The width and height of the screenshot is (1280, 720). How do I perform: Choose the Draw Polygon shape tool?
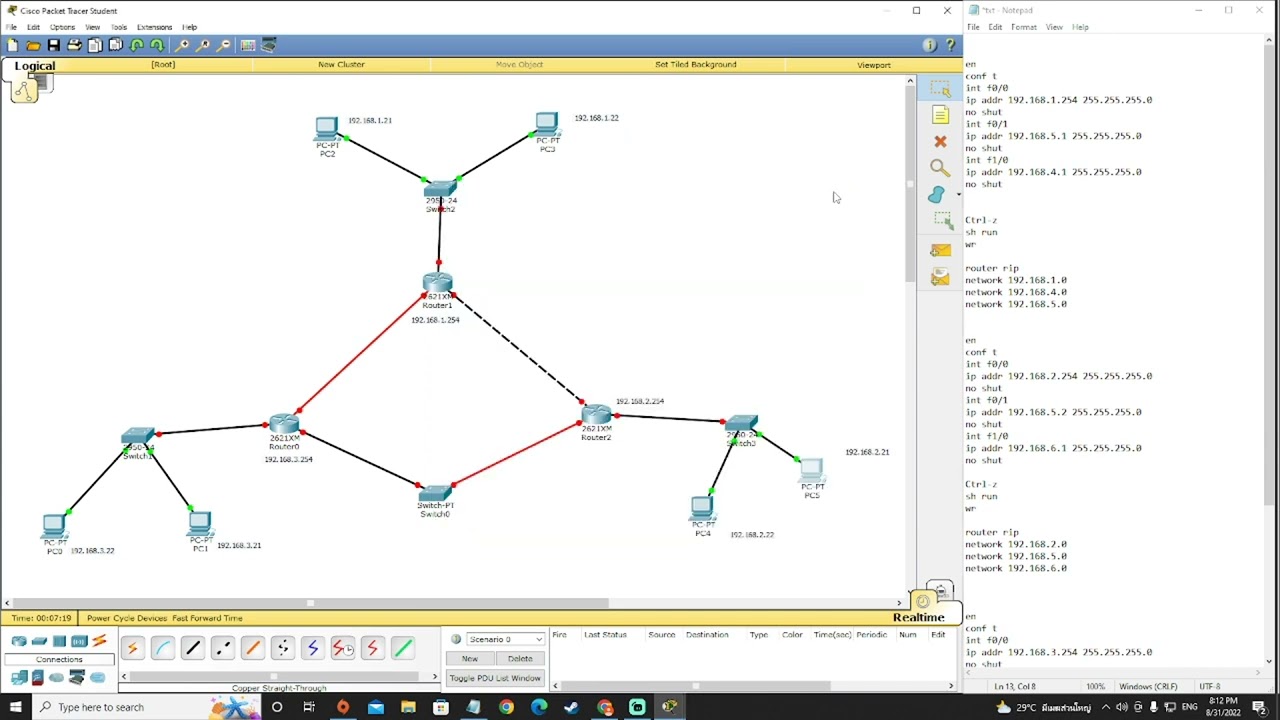click(x=937, y=195)
